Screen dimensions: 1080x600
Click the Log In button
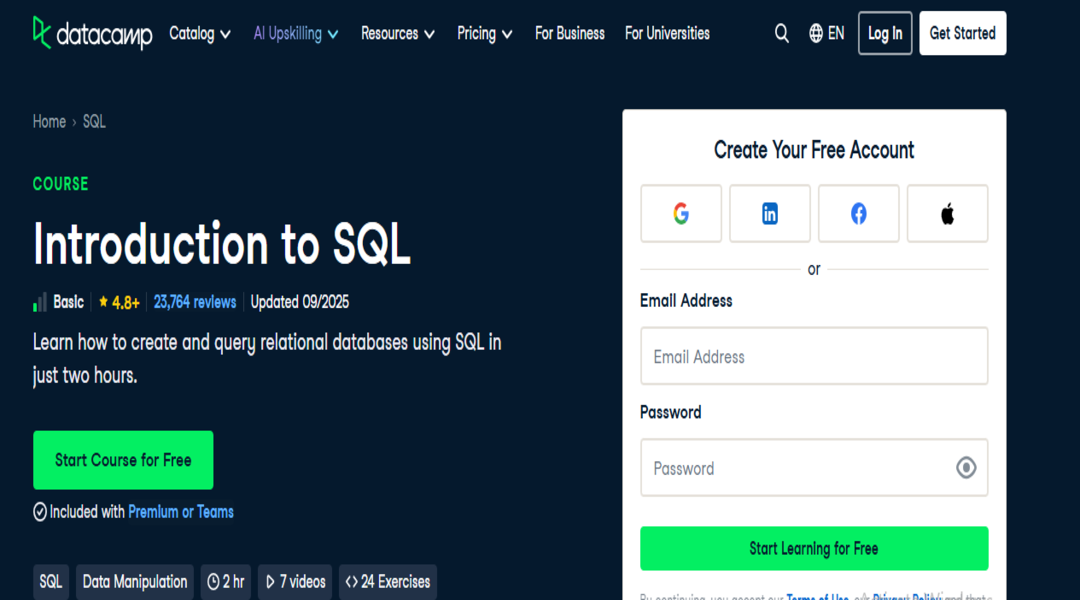[885, 33]
